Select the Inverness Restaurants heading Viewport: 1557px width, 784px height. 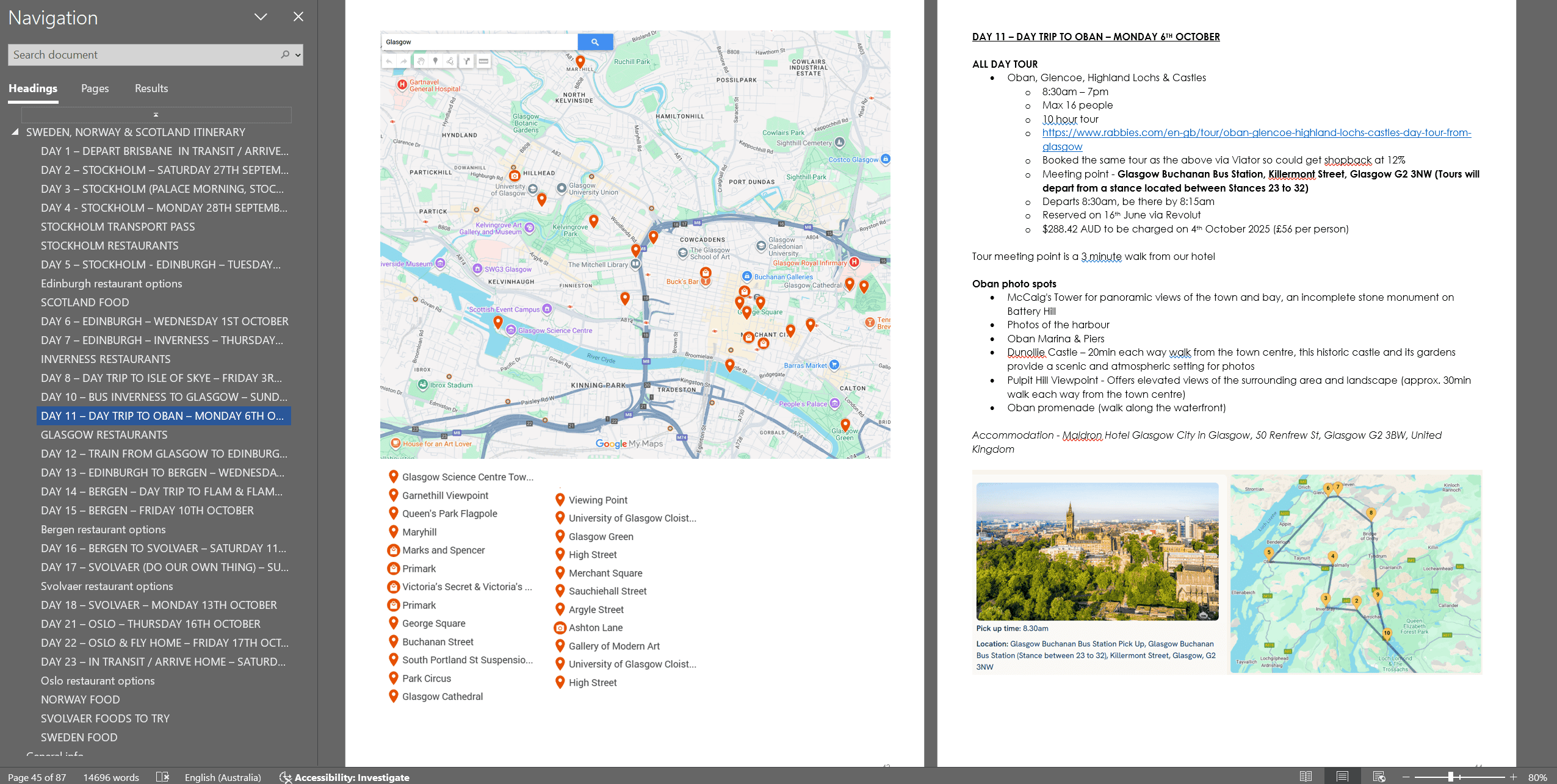106,359
